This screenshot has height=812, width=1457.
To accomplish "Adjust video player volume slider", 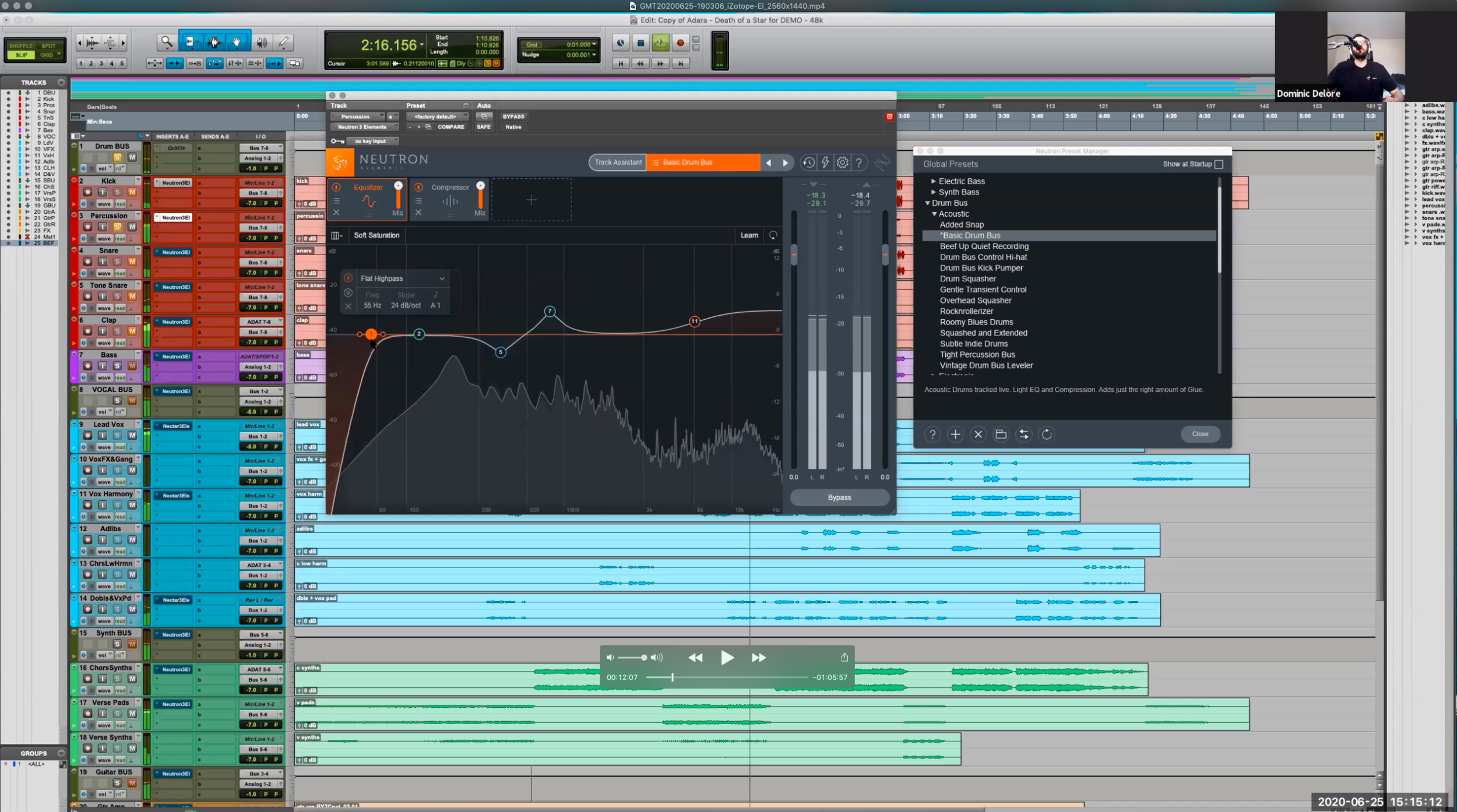I will point(632,658).
